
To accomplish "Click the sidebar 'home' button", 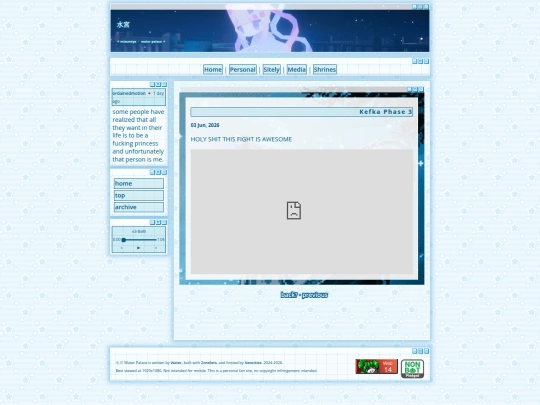I will click(139, 184).
